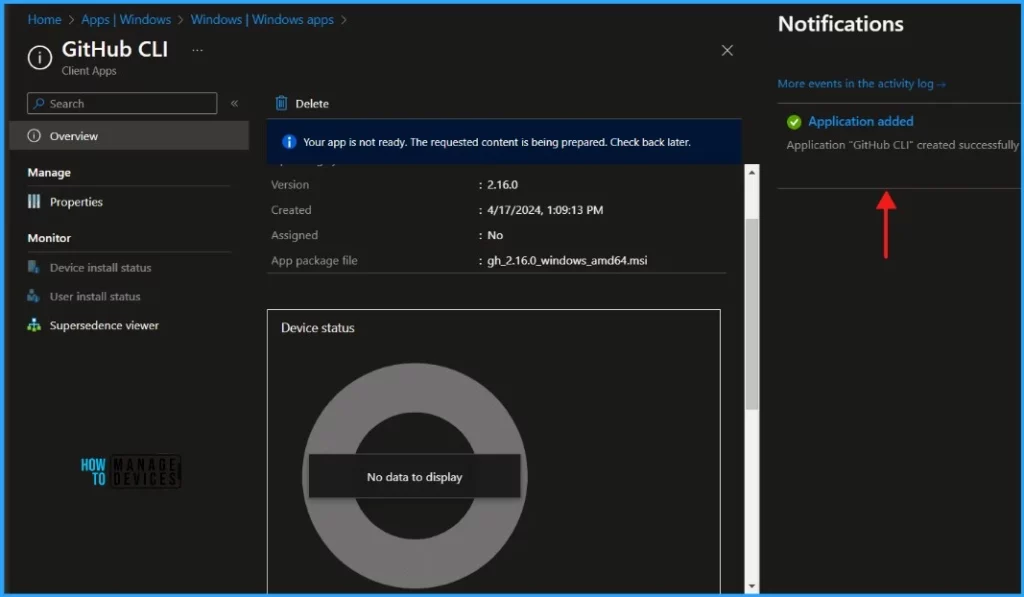Click the User install status icon
The width and height of the screenshot is (1024, 597).
point(33,296)
